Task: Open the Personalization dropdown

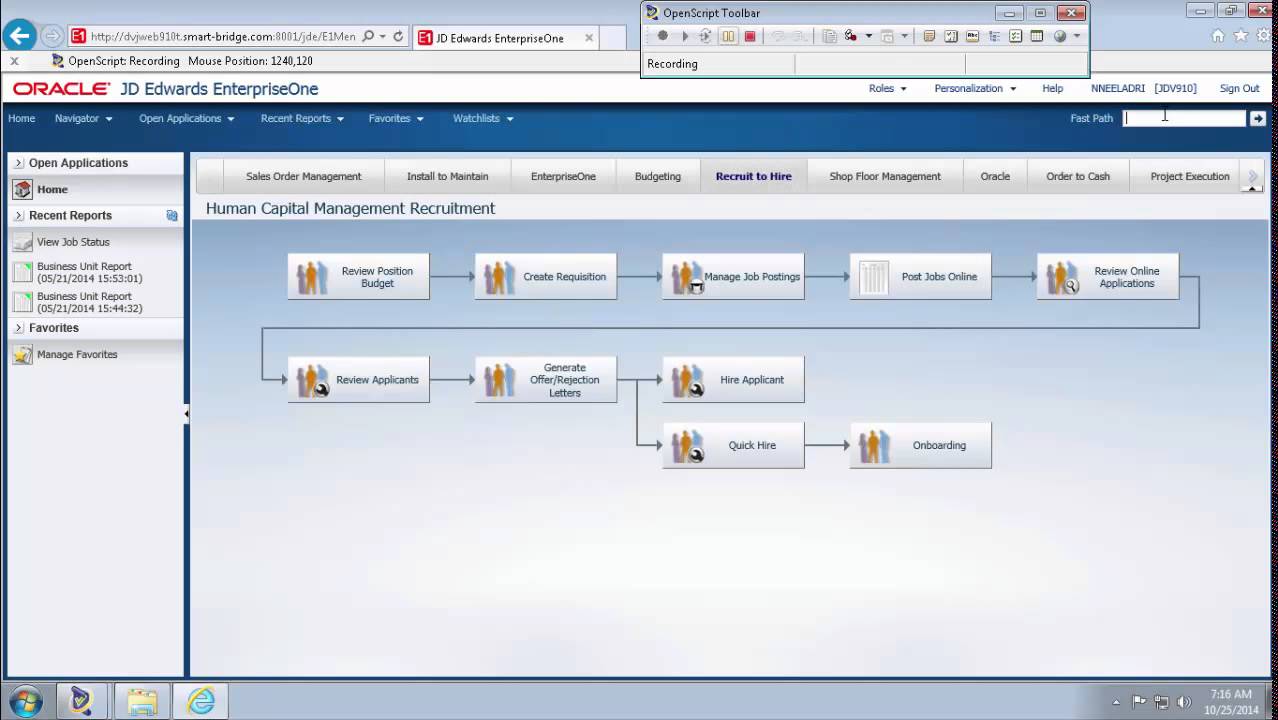Action: (975, 88)
